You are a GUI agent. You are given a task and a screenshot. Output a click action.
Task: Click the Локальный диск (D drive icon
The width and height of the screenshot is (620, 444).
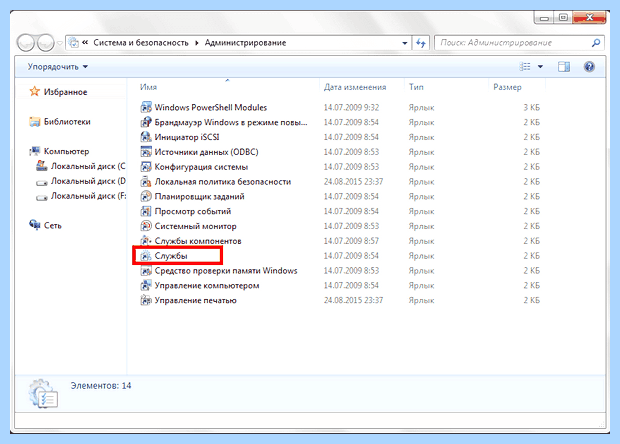tap(42, 181)
